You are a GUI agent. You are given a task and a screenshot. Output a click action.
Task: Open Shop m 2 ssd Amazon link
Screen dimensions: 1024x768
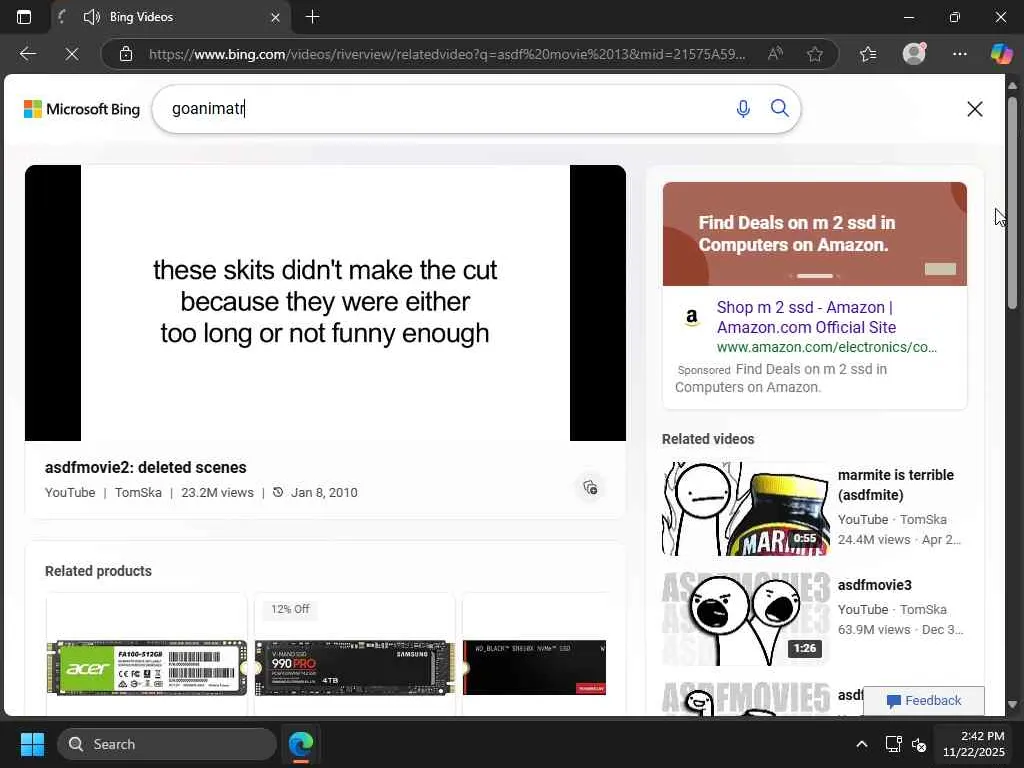(x=807, y=317)
